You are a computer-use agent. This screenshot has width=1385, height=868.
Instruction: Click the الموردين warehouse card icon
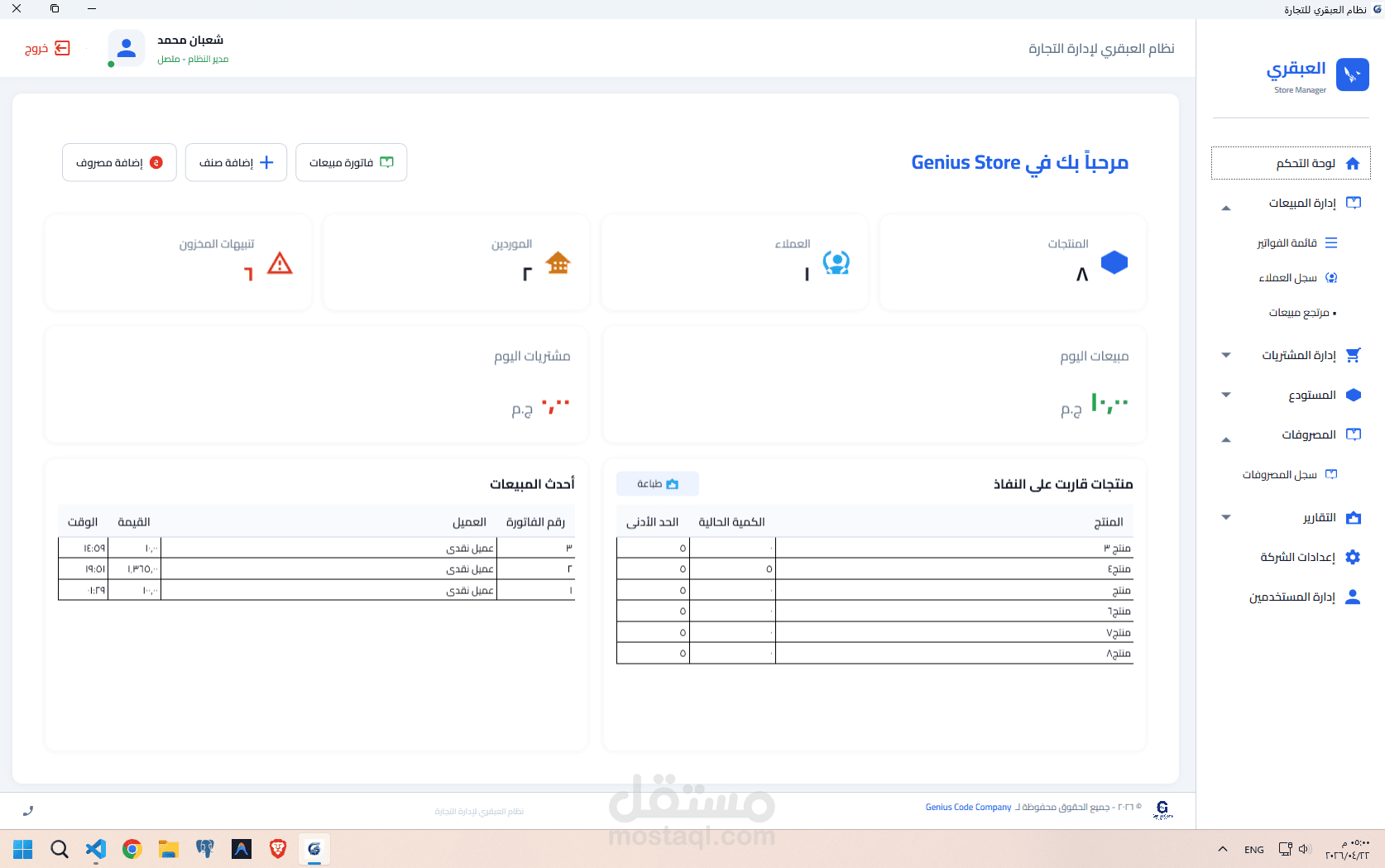point(558,262)
